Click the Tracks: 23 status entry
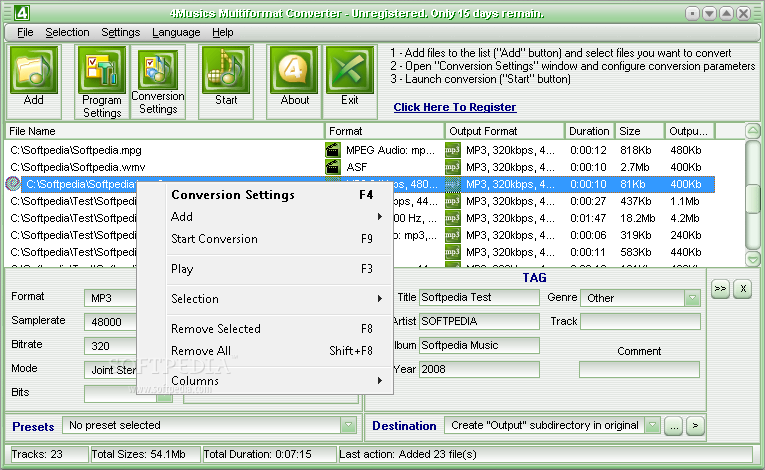 tap(48, 454)
